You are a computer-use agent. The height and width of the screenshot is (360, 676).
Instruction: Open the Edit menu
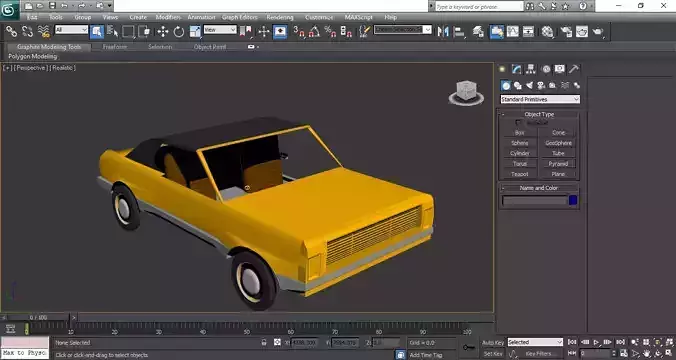32,17
